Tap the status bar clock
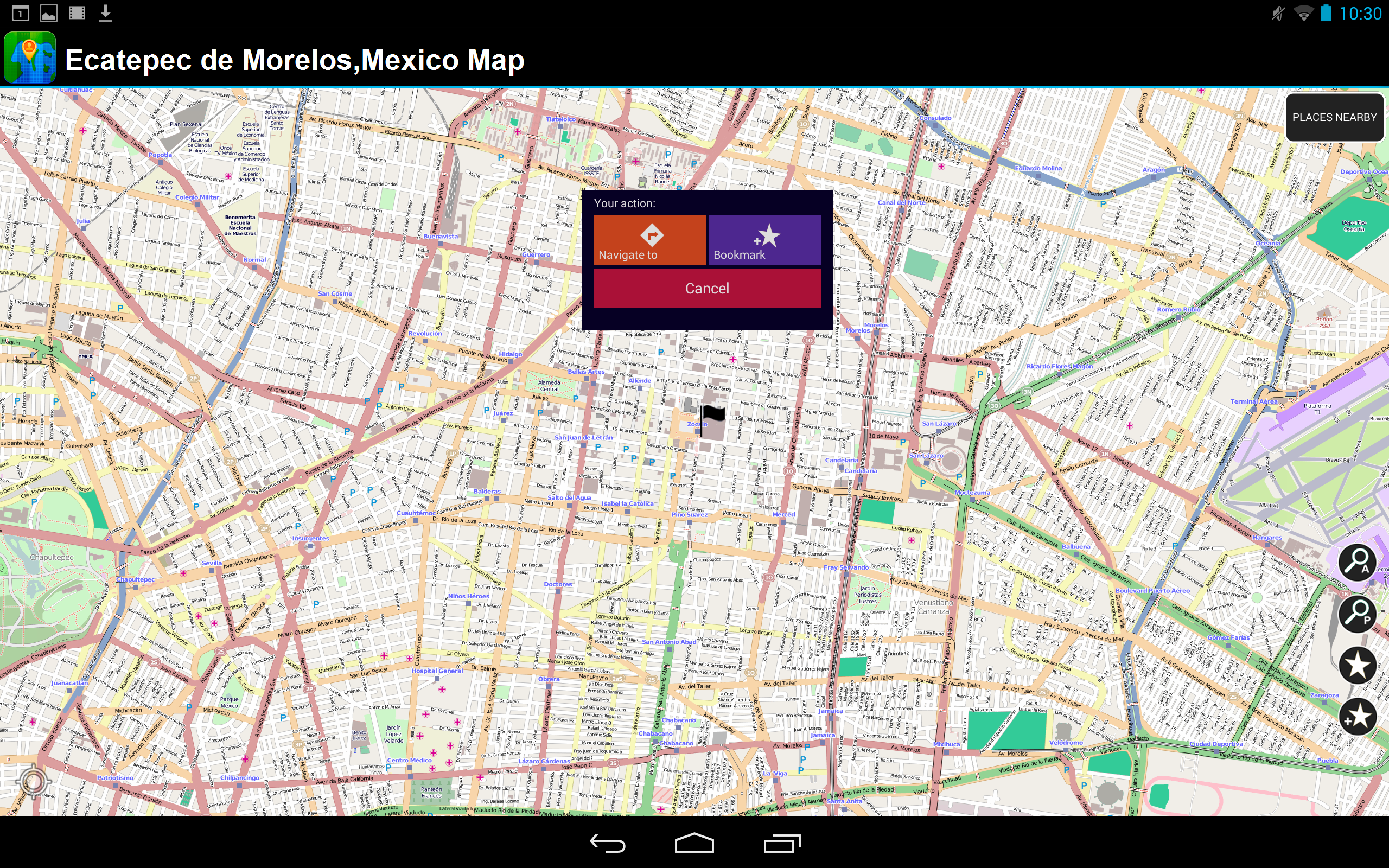Screen dimensions: 1389x868 1360,13
